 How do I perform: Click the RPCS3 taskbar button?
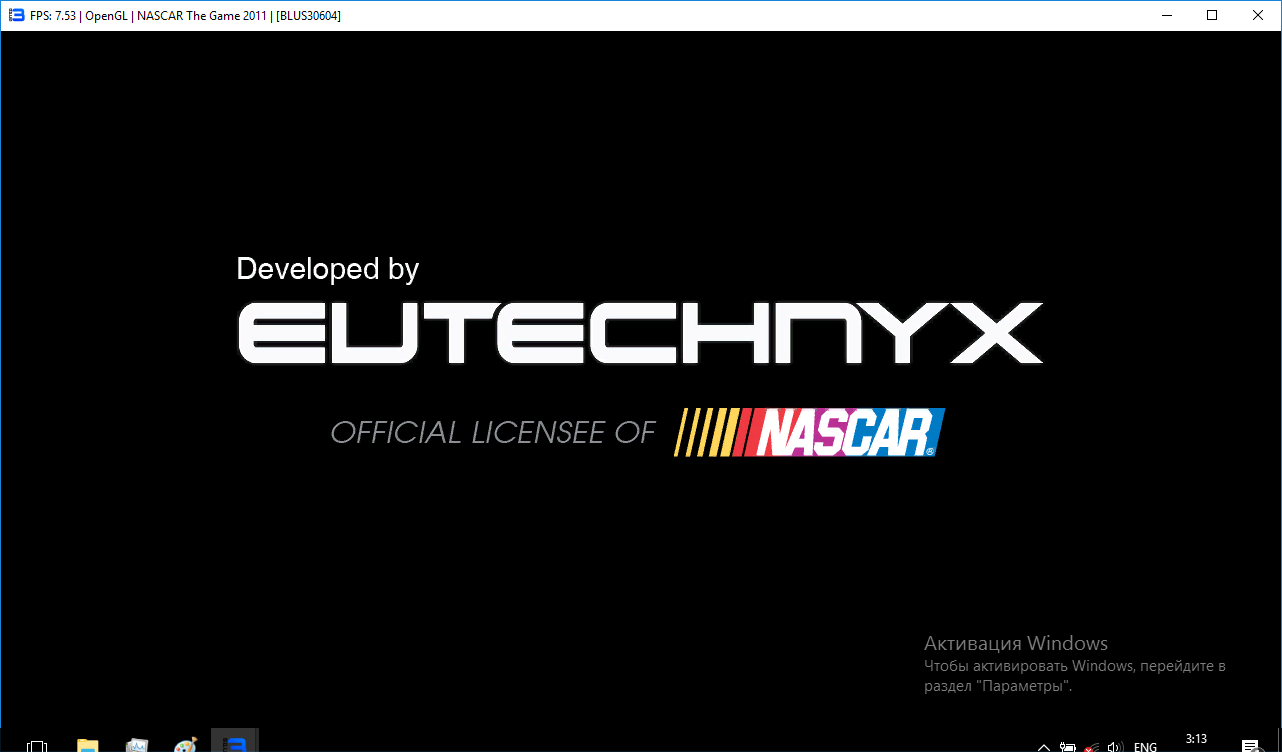point(235,743)
